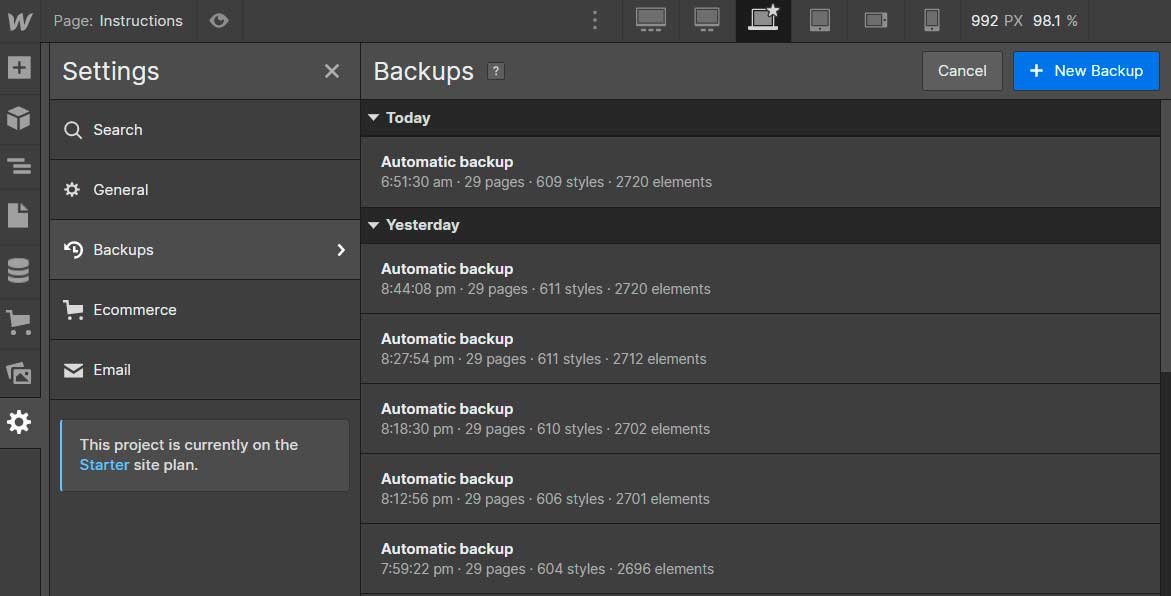Open the CMS collections panel
Viewport: 1171px width, 596px height.
coord(19,270)
